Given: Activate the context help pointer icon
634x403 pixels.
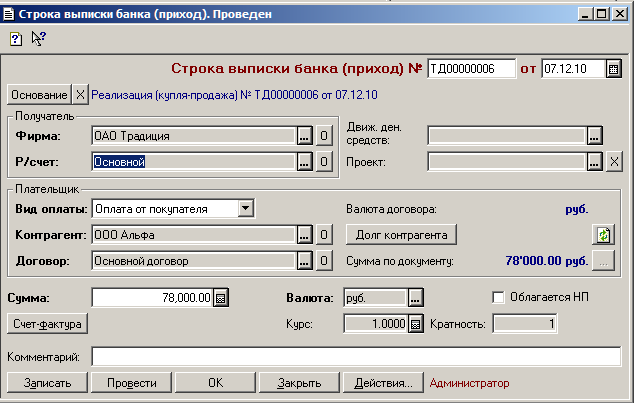Looking at the screenshot, I should (x=39, y=39).
